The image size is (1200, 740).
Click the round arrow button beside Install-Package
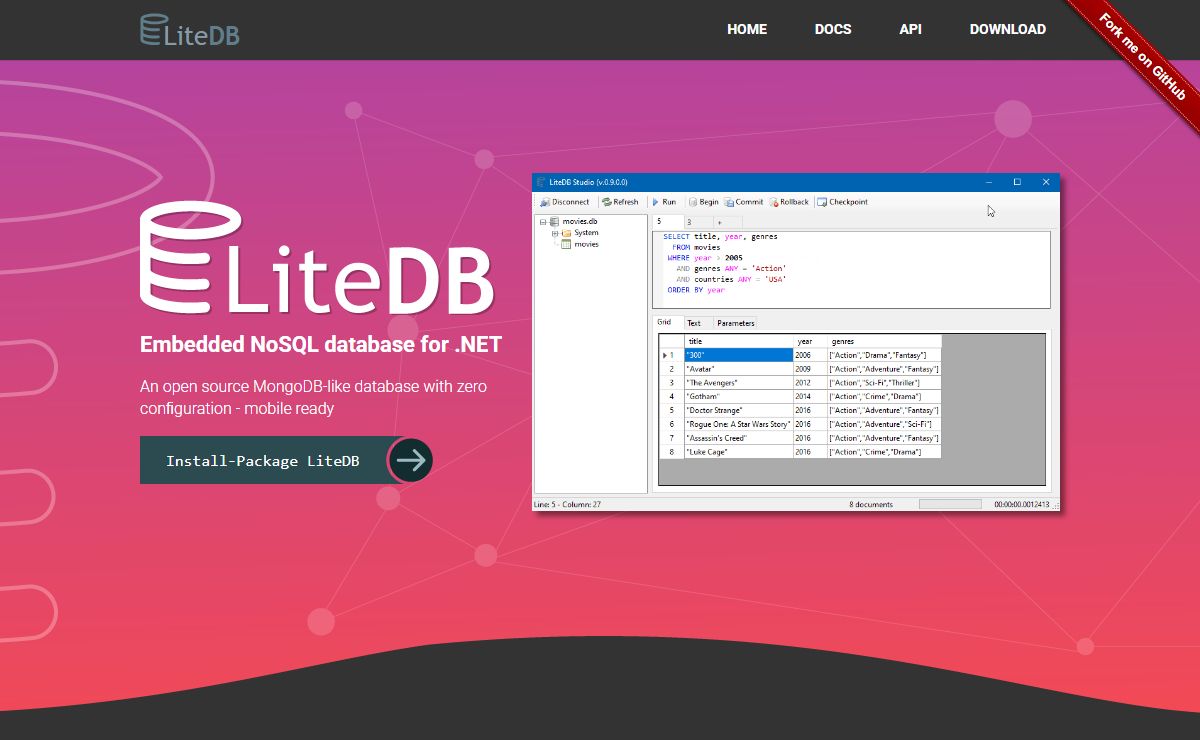coord(410,460)
